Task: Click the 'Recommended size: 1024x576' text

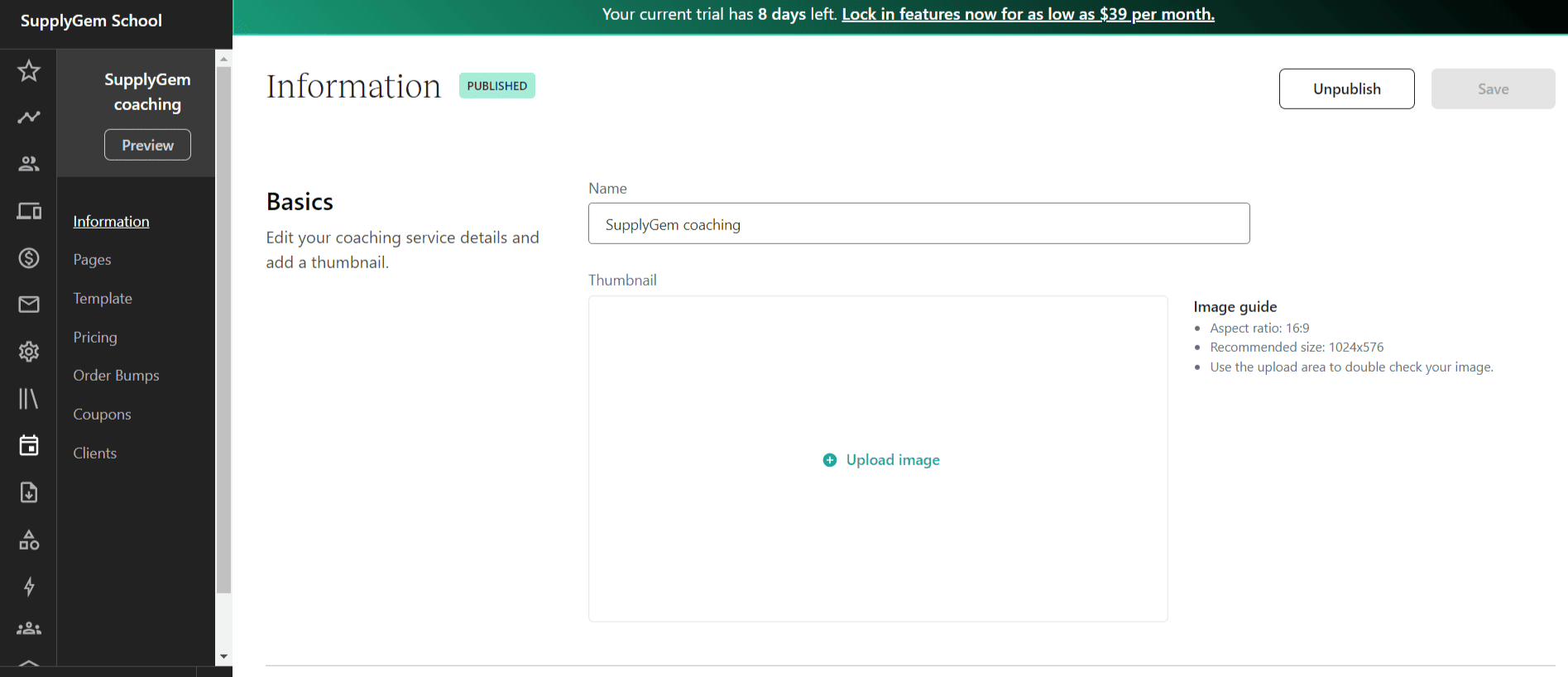Action: [1297, 348]
